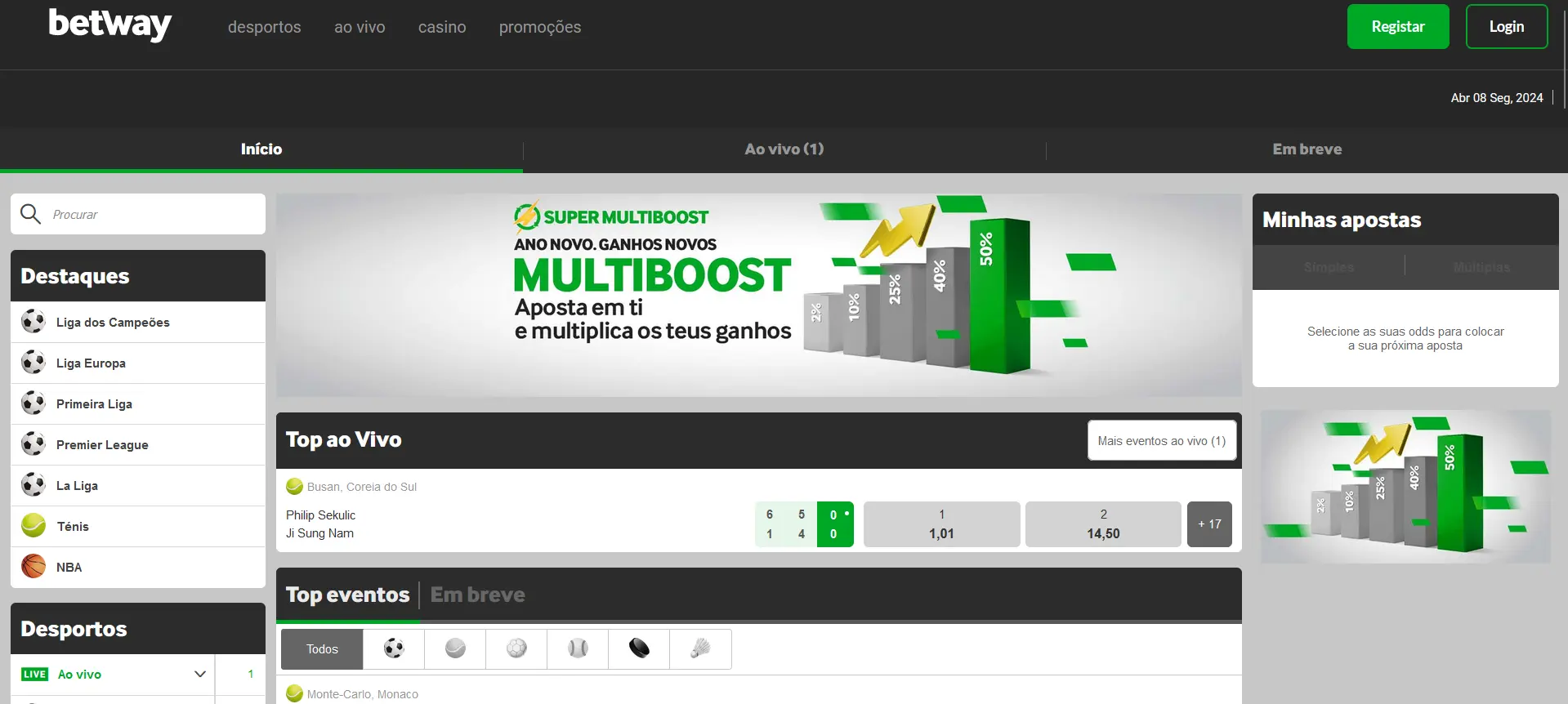The height and width of the screenshot is (704, 1568).
Task: Select the Todos sport filter
Action: 322,648
